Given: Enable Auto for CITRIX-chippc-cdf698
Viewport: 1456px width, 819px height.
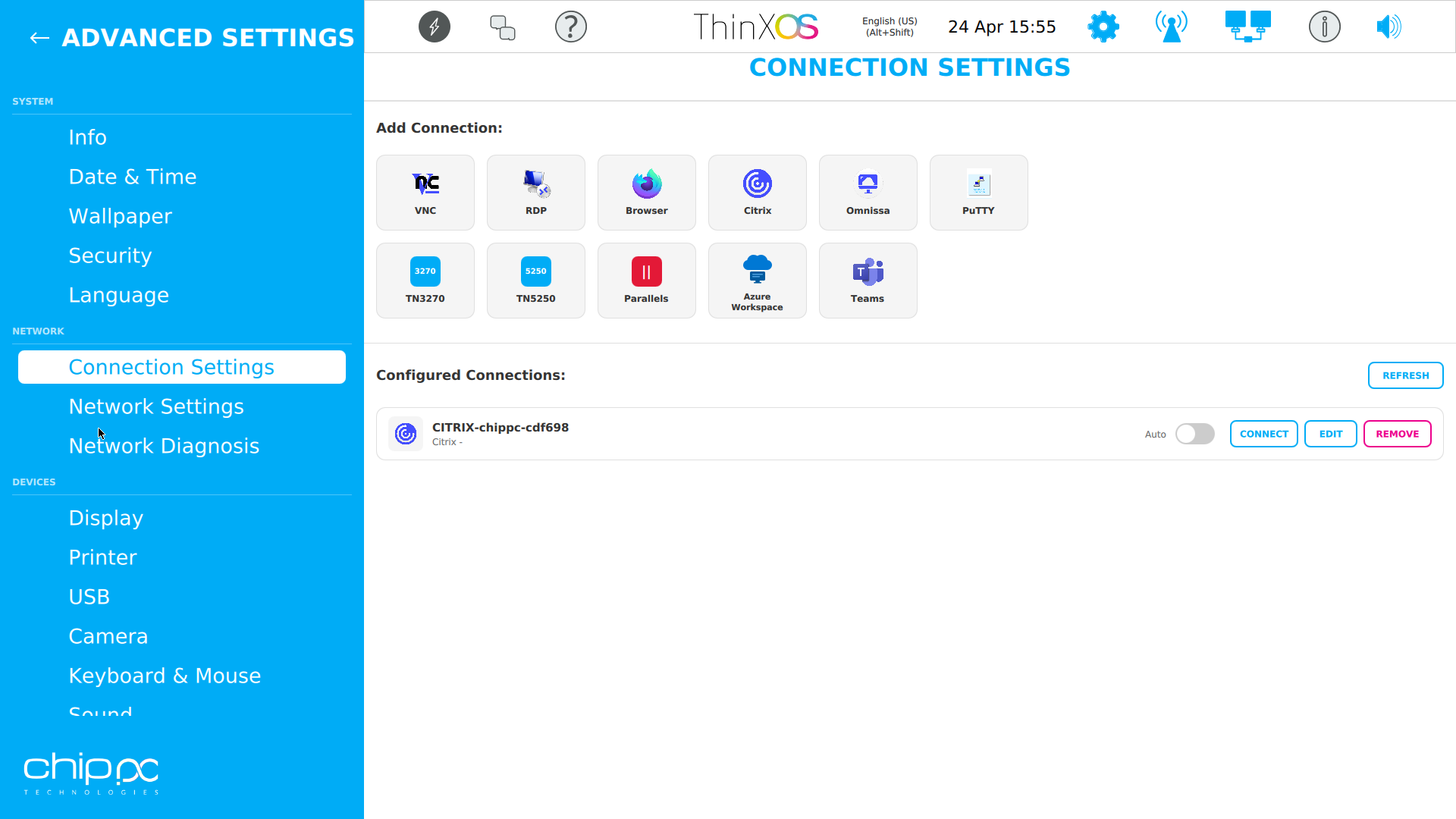Looking at the screenshot, I should pos(1194,434).
